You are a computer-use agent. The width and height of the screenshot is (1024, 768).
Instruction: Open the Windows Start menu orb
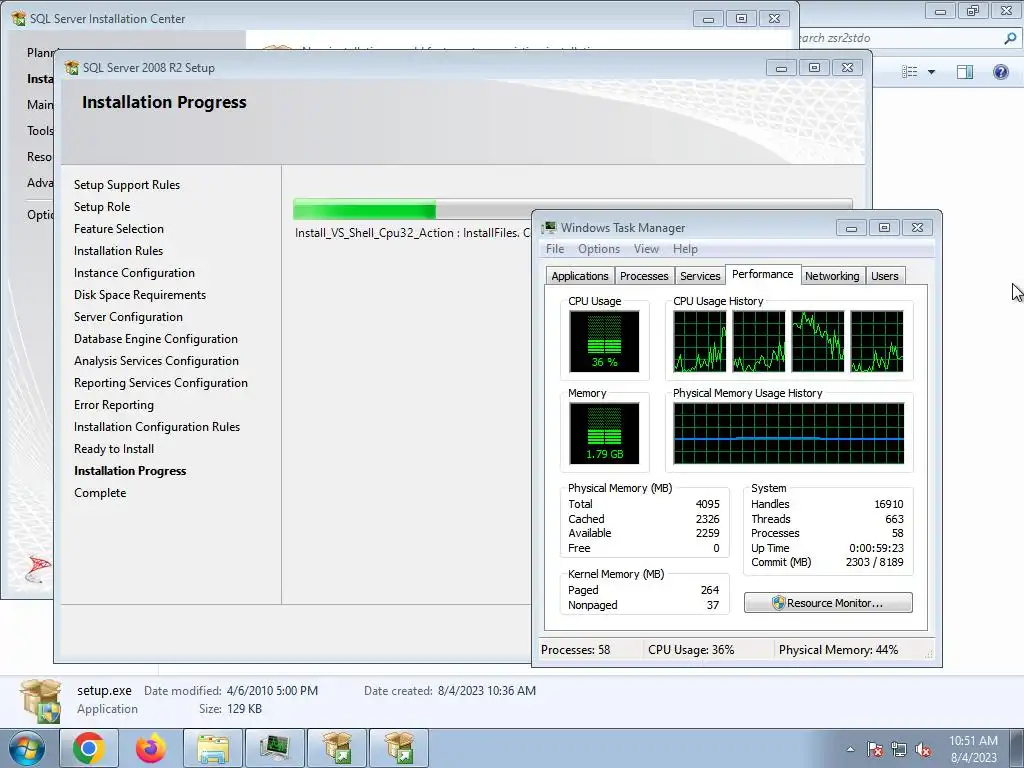pyautogui.click(x=27, y=748)
